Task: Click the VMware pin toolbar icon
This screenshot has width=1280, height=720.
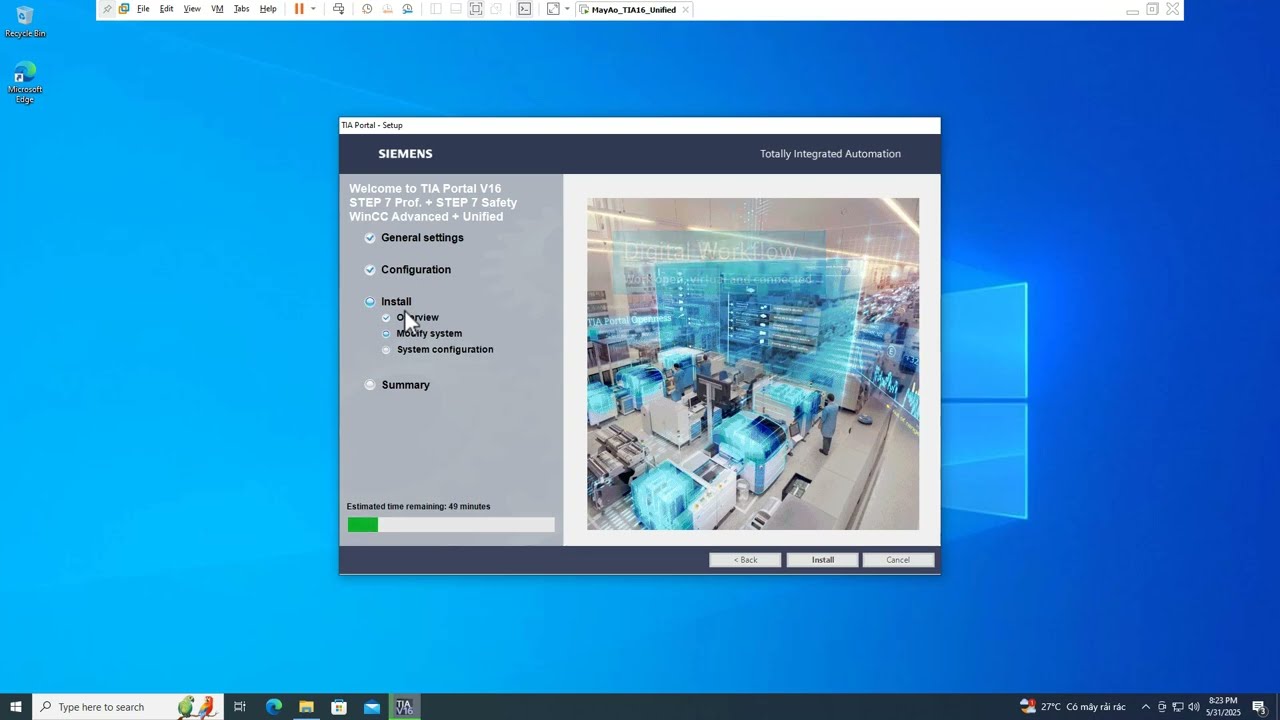Action: [108, 9]
